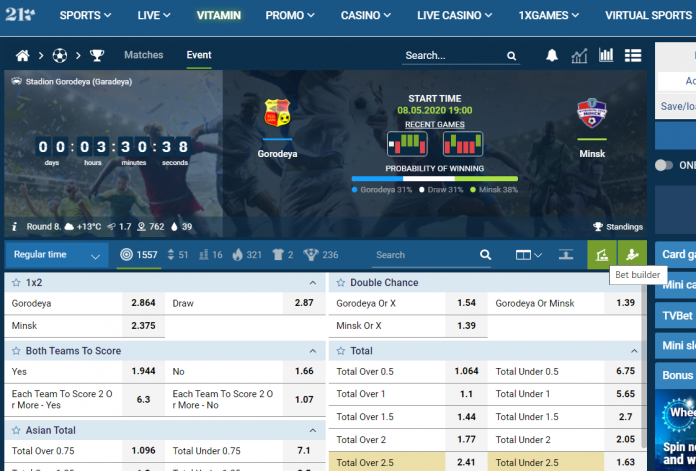
Task: Favorite Both Teams To Score star
Action: (16, 351)
